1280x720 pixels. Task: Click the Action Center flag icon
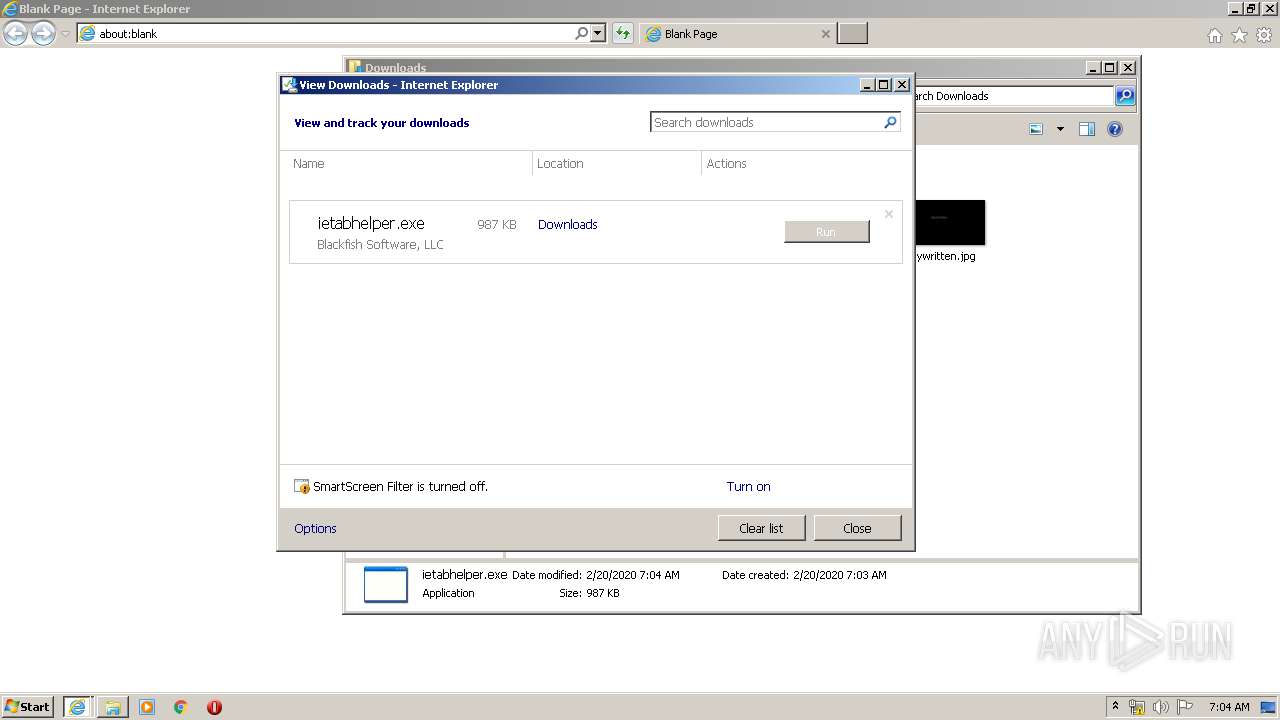tap(1184, 707)
